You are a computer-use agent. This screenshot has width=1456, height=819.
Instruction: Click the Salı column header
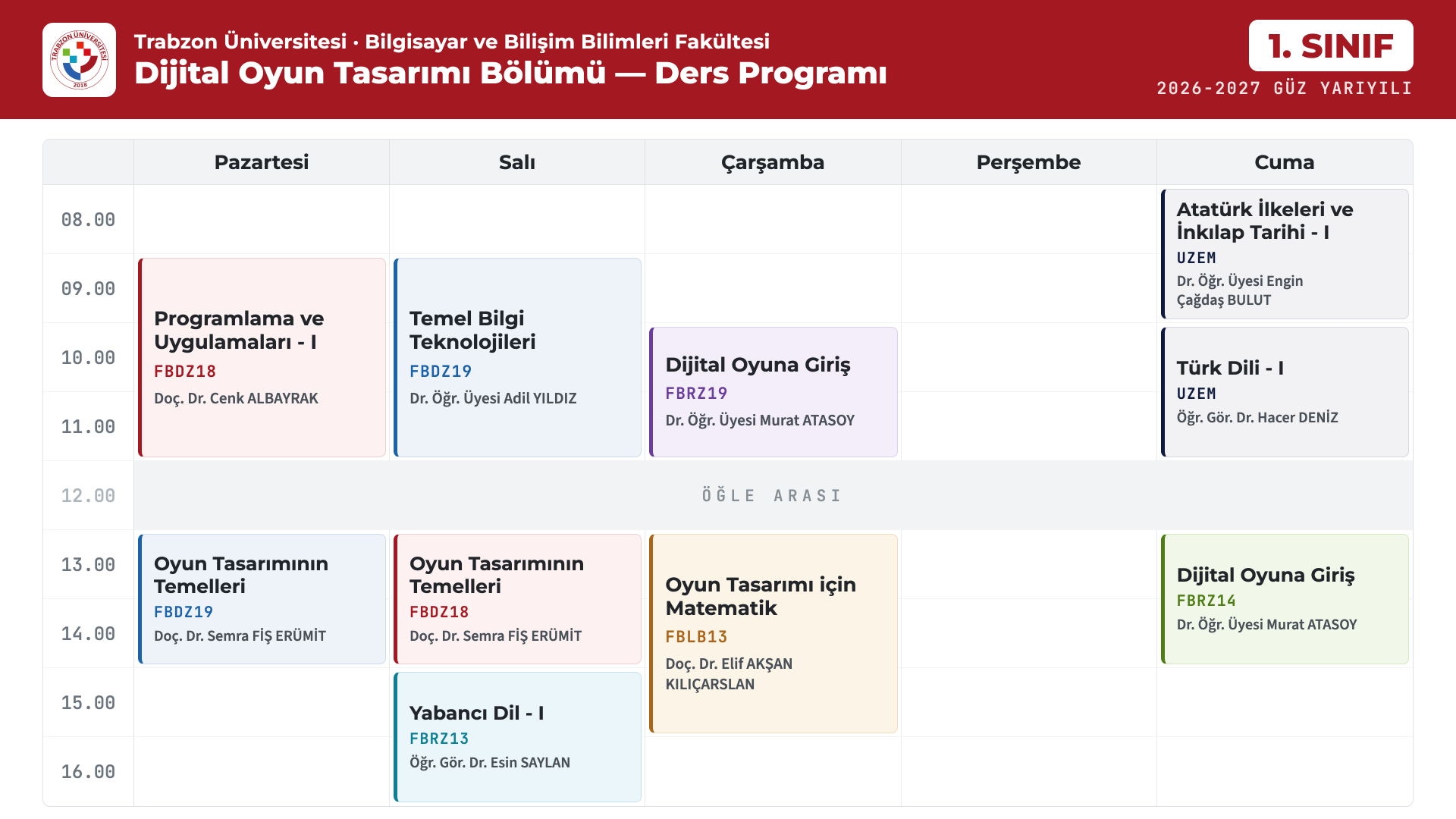click(517, 162)
